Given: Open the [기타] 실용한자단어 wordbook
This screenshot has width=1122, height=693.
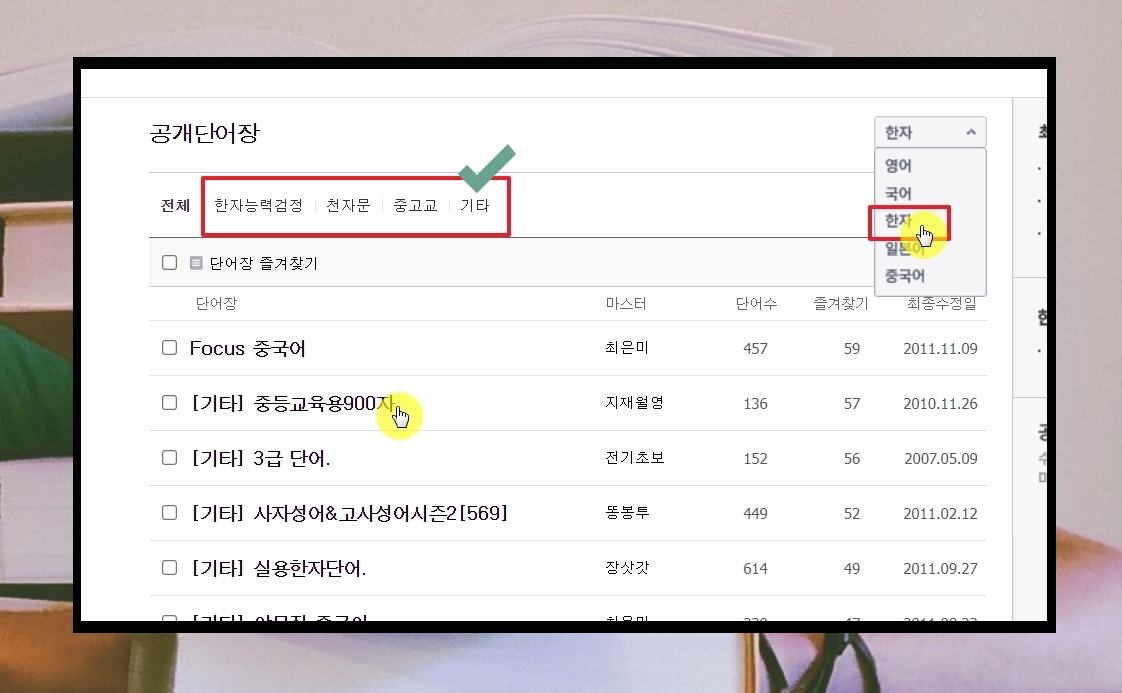Looking at the screenshot, I should (x=278, y=568).
